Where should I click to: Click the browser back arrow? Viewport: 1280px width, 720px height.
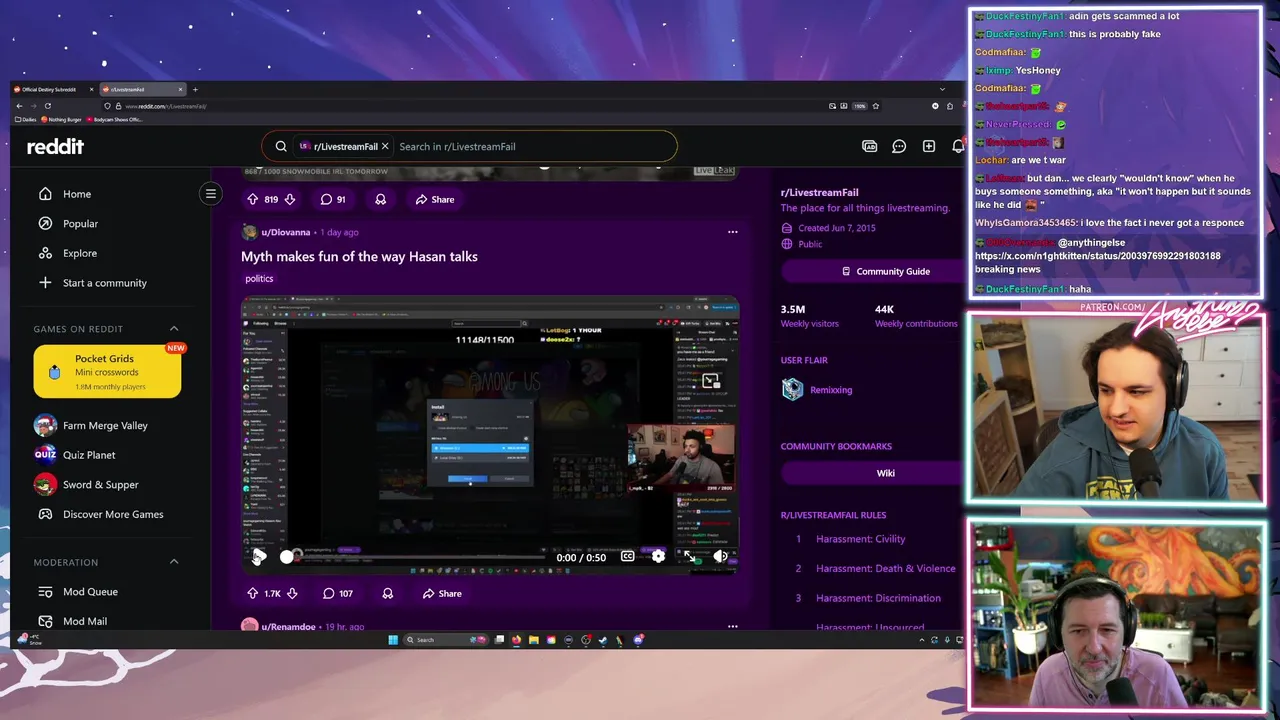(x=19, y=106)
